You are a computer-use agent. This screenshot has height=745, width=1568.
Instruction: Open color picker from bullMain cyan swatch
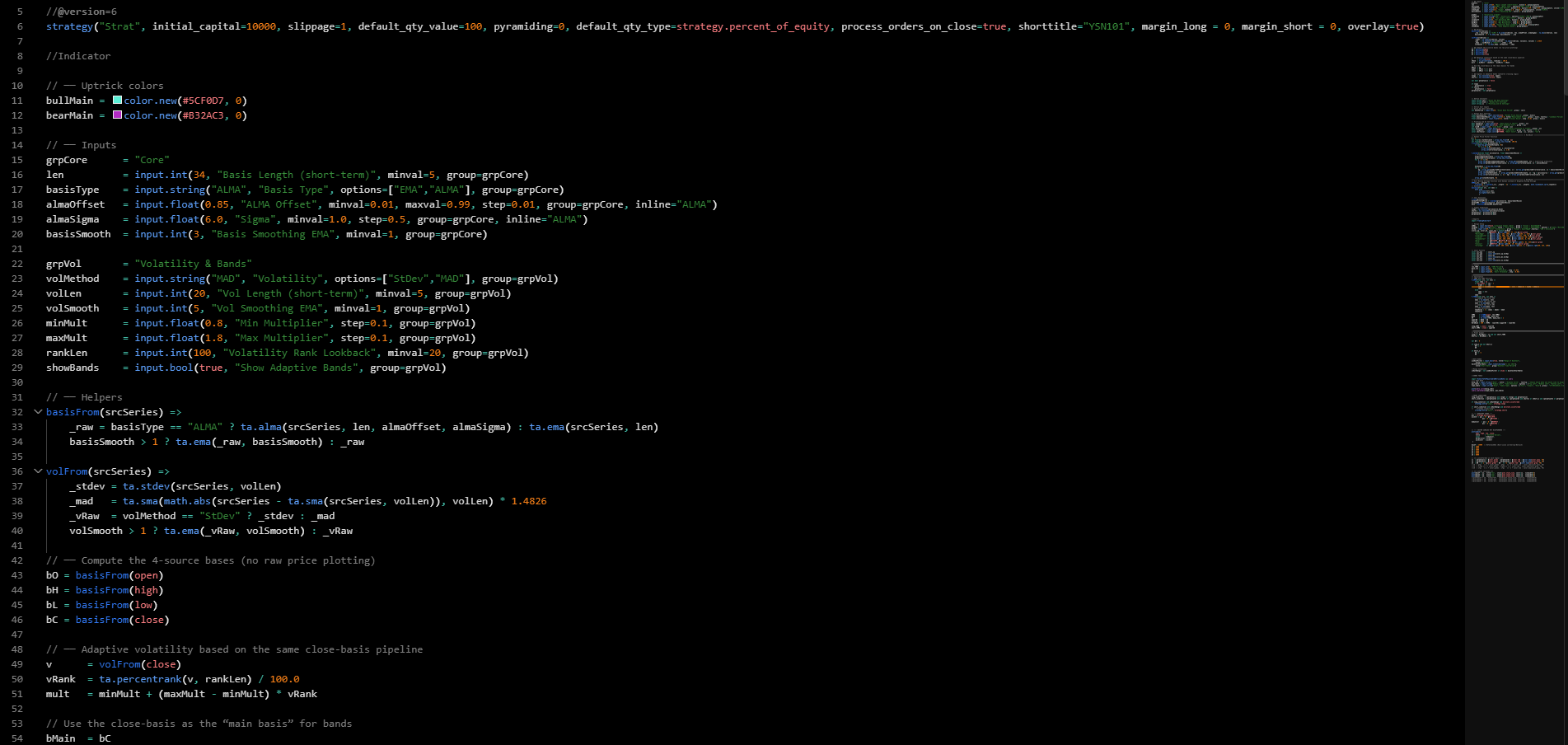(x=117, y=100)
